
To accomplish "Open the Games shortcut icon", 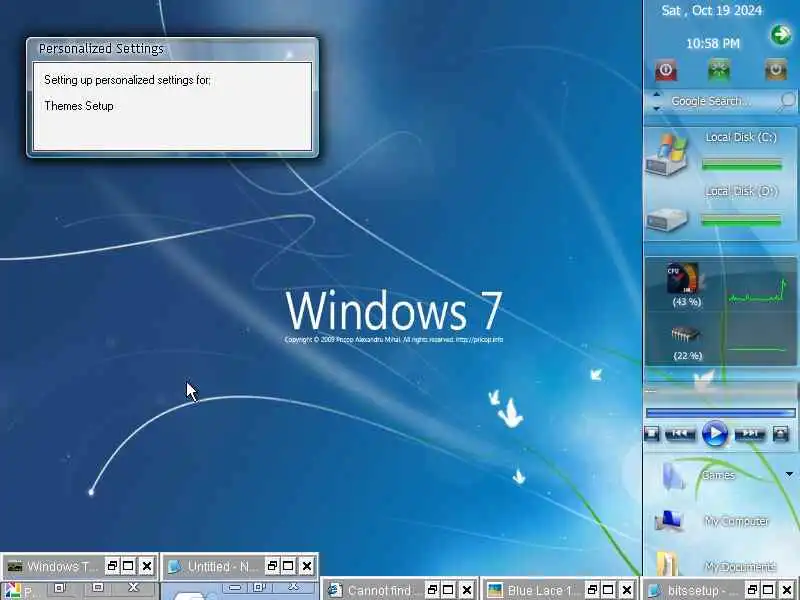I will click(x=673, y=476).
